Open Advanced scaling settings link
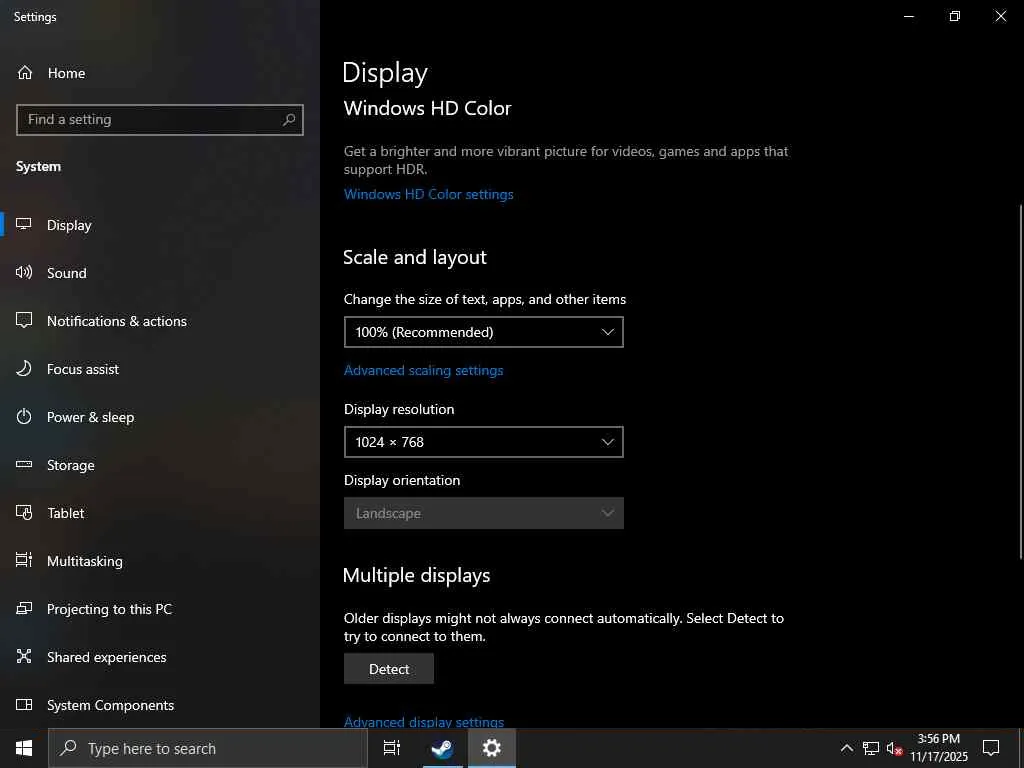 (424, 370)
